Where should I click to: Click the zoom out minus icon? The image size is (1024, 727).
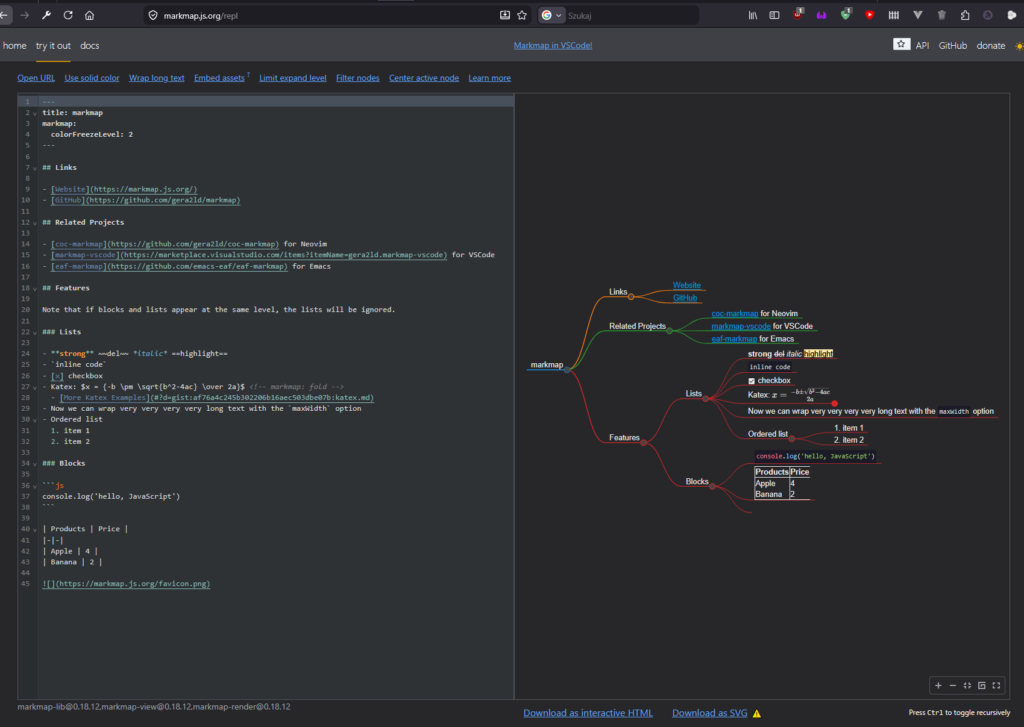point(952,685)
